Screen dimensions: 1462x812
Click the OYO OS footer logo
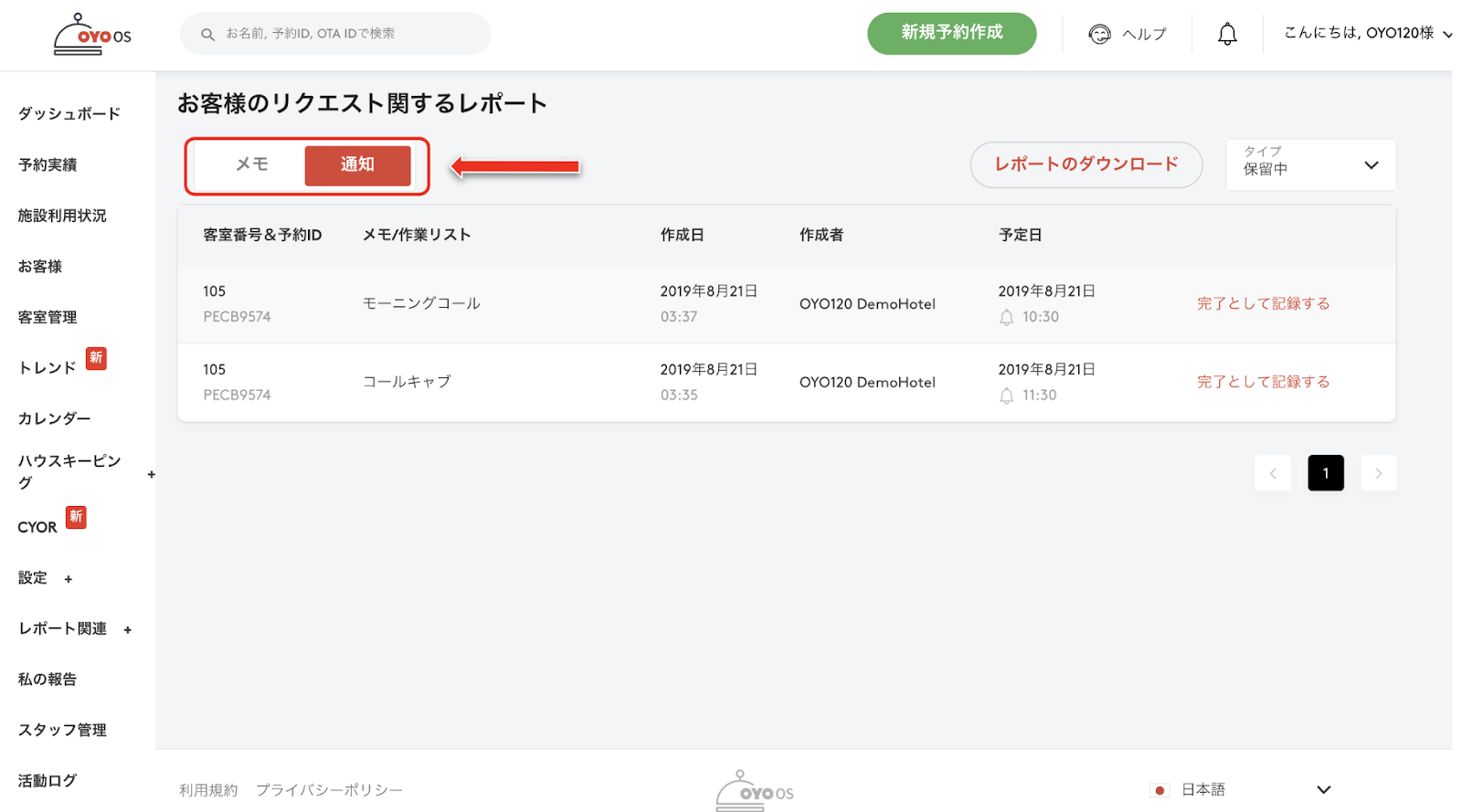tap(754, 790)
